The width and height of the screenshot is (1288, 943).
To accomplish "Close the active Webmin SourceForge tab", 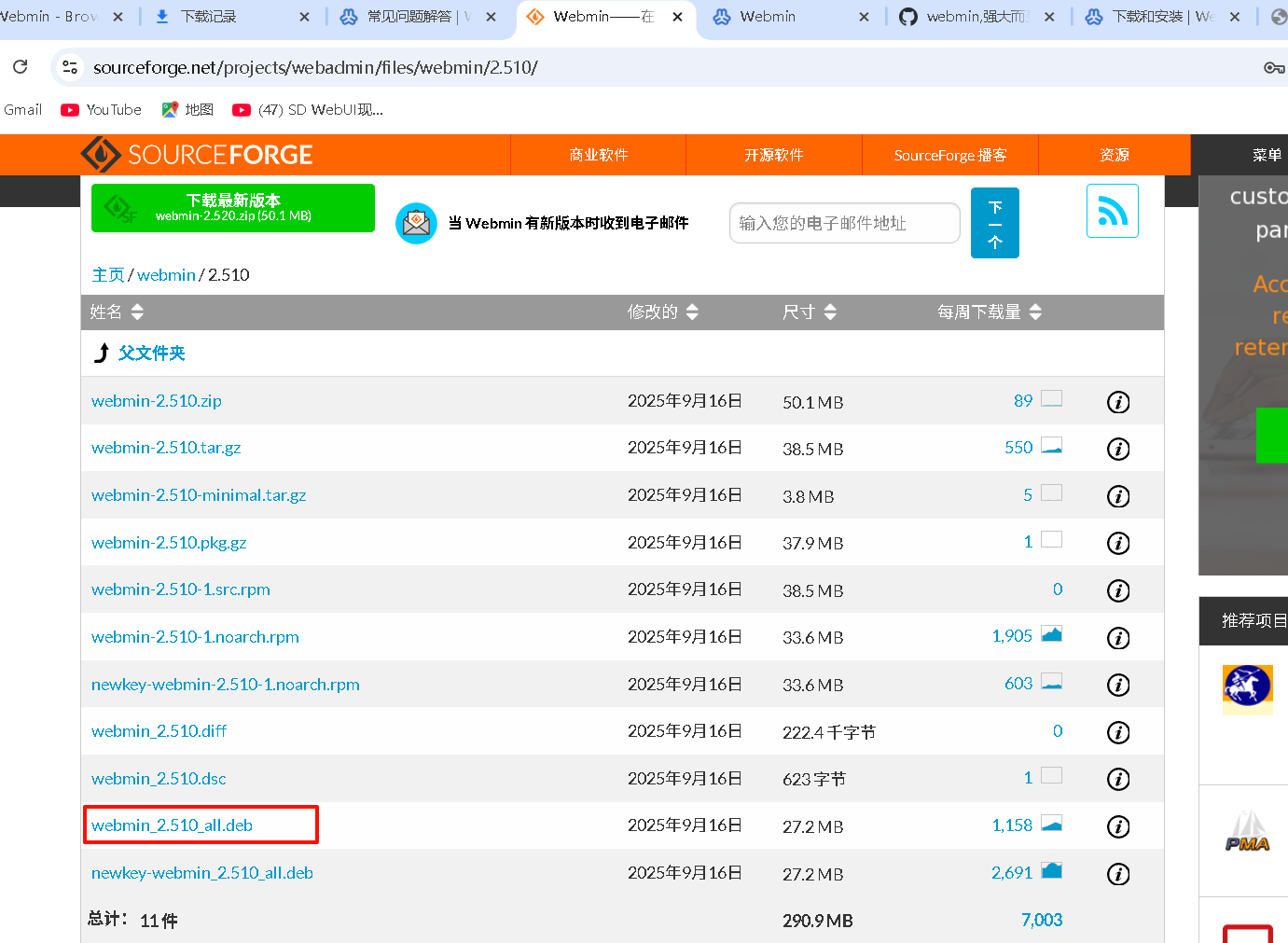I will [x=678, y=17].
